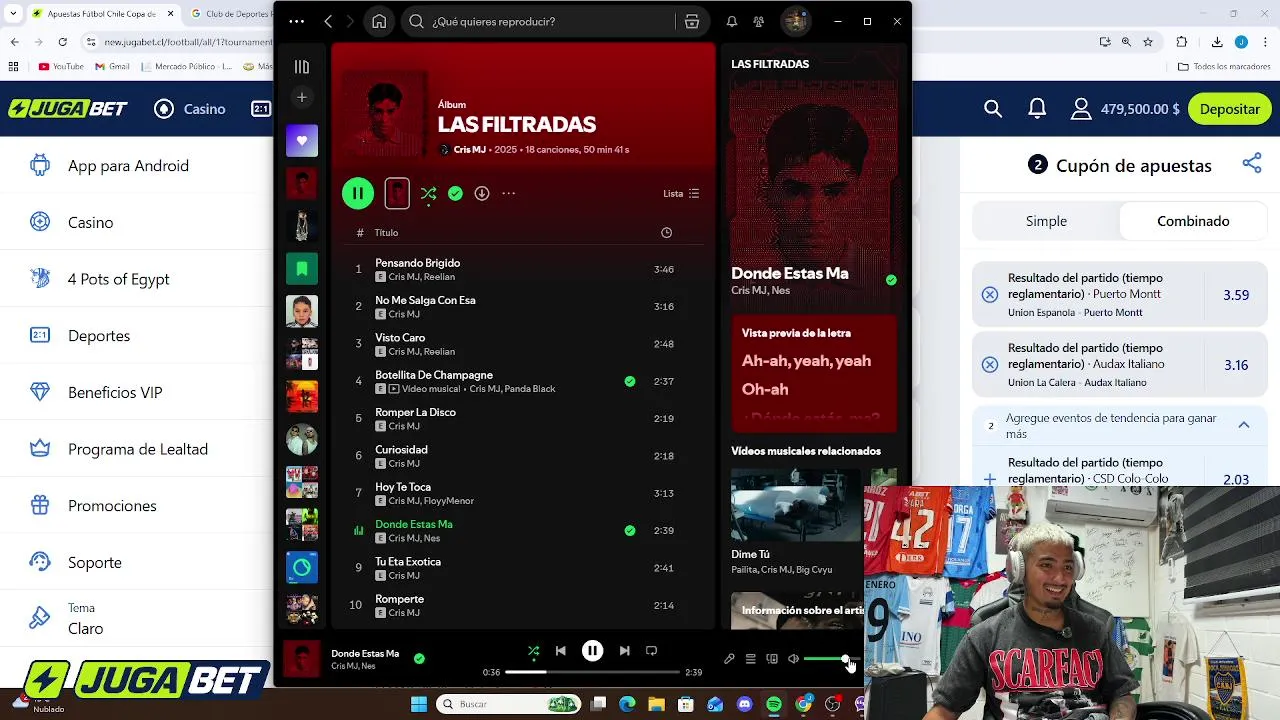Switch to the 'Simple' bet tab
1280x720 pixels.
1046,221
